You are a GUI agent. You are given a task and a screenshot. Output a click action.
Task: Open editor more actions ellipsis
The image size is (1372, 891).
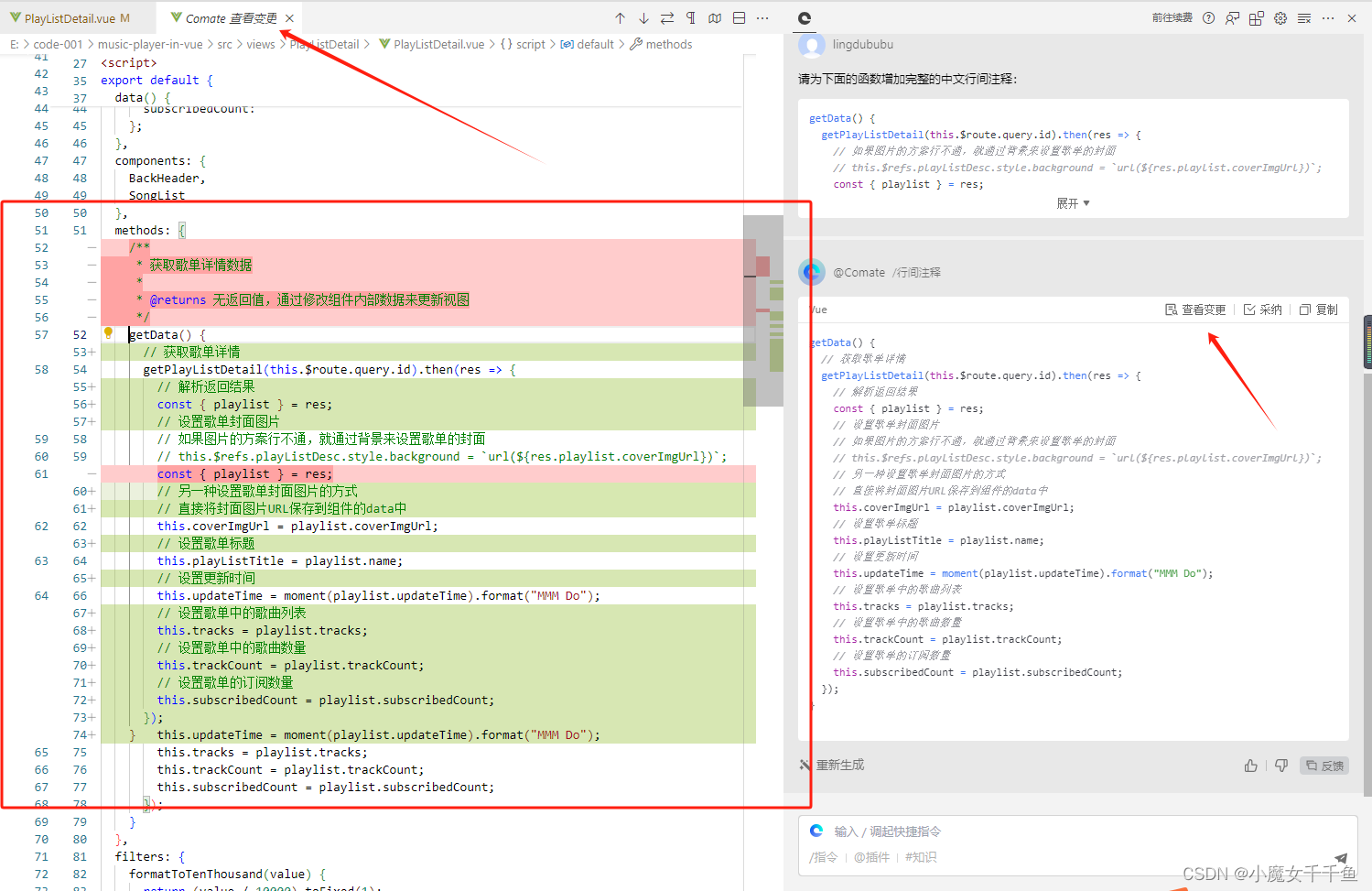762,18
